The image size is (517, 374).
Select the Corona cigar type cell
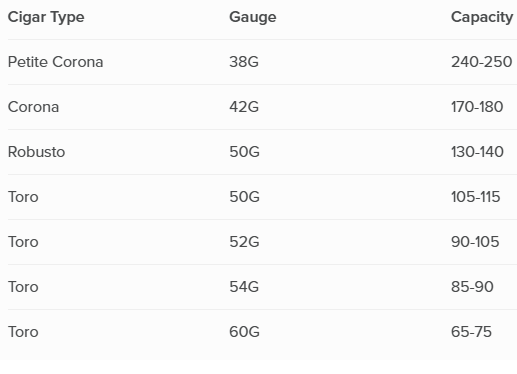pyautogui.click(x=33, y=107)
